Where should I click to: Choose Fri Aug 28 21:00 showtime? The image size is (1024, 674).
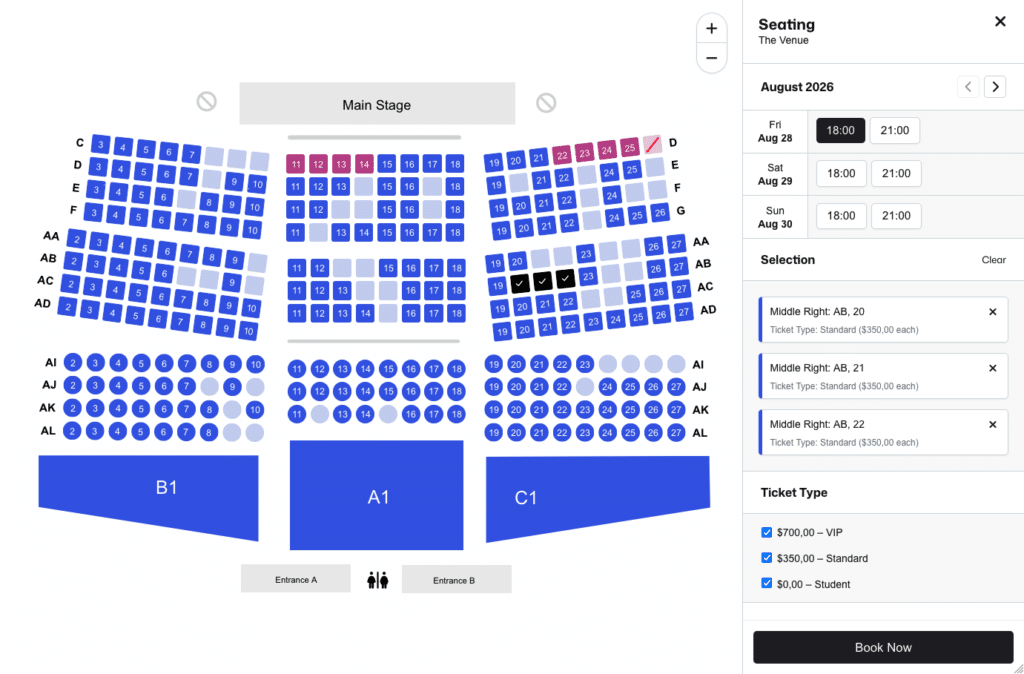[895, 131]
